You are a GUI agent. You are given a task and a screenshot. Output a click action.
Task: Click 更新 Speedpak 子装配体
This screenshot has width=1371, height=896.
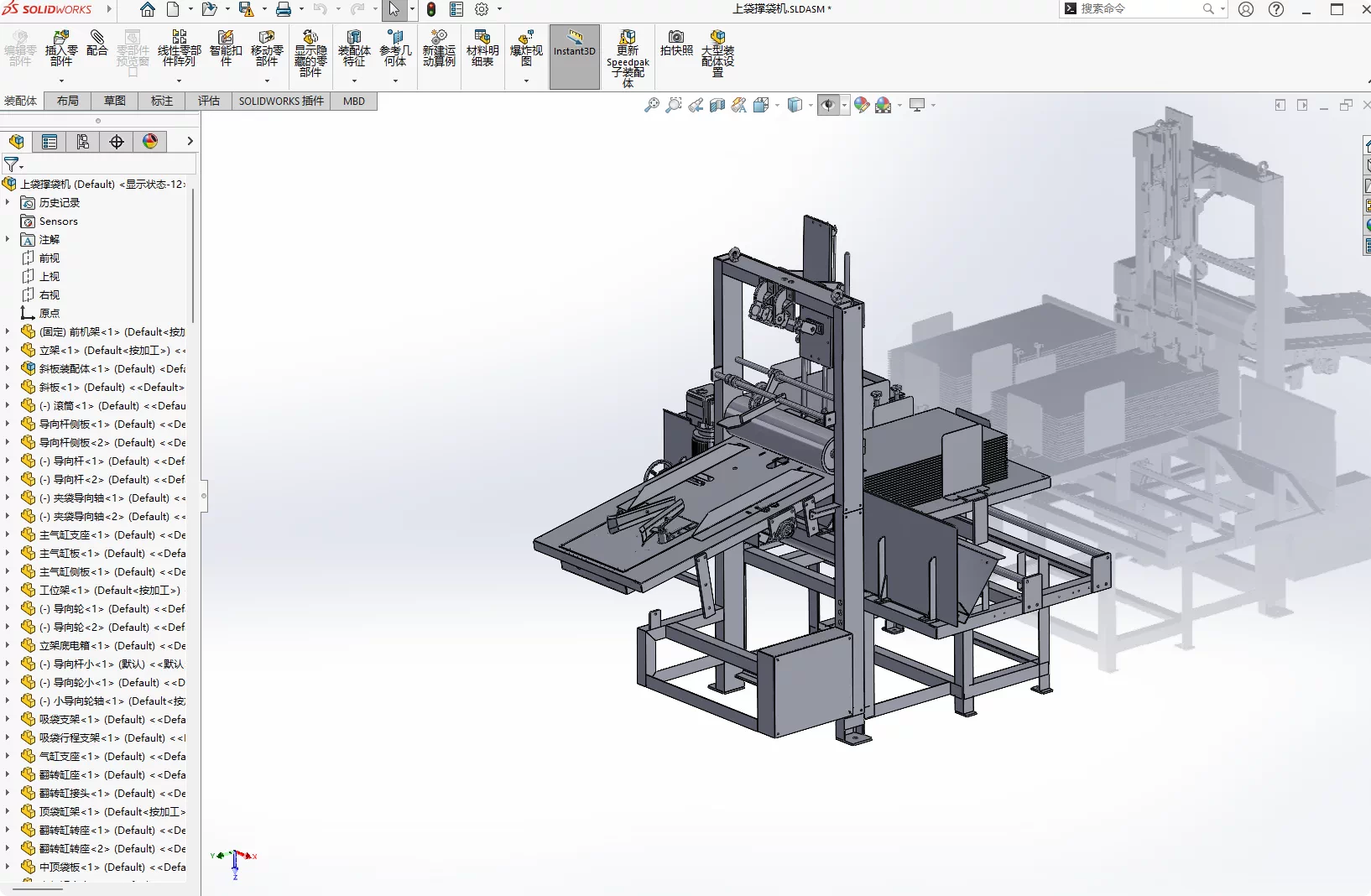628,59
